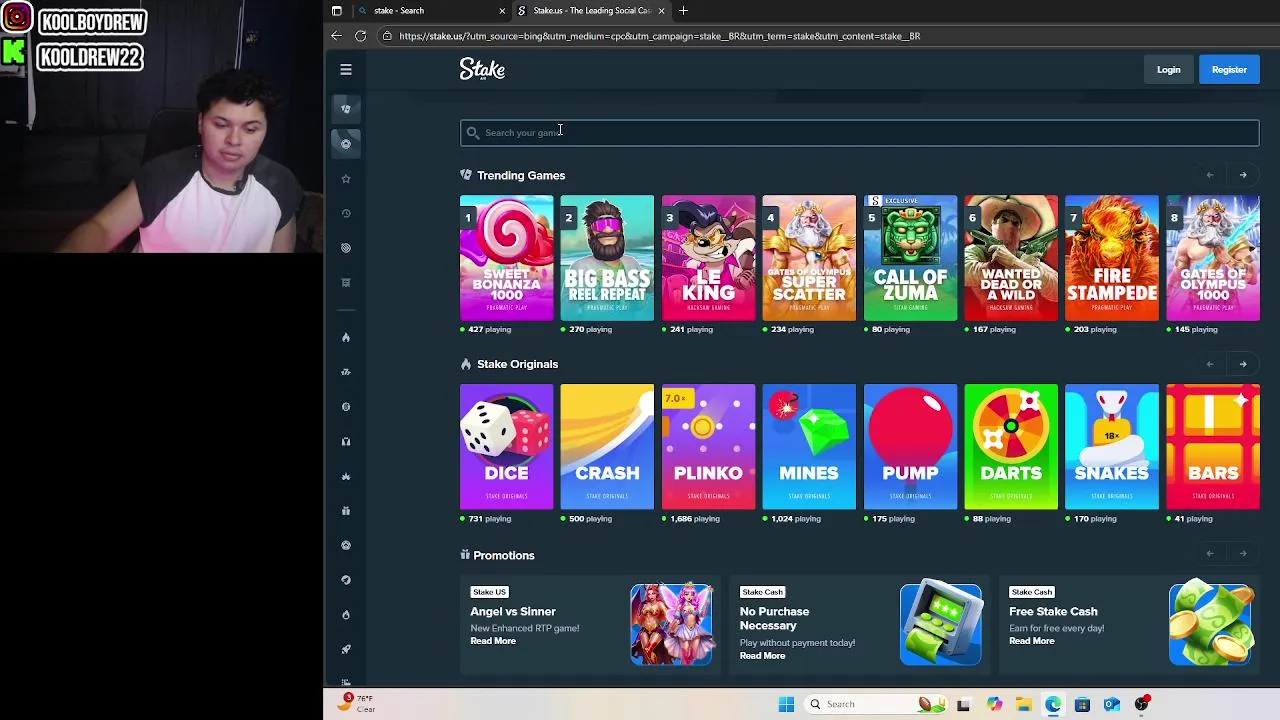Open Task View on taskbar
This screenshot has width=1280, height=720.
963,704
